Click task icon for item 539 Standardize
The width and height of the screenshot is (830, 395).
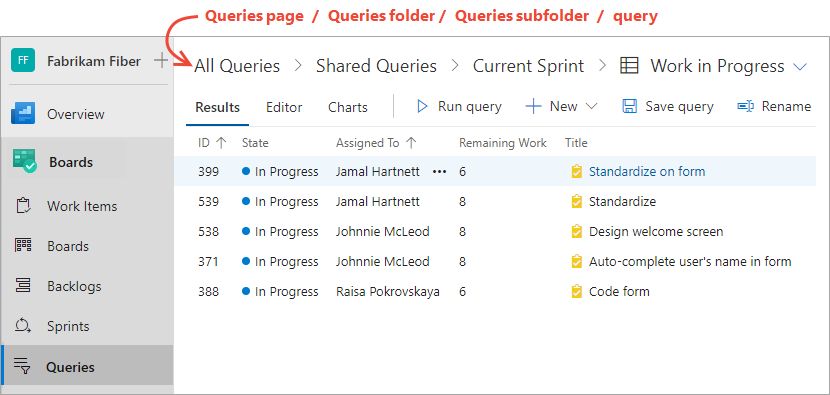(576, 202)
